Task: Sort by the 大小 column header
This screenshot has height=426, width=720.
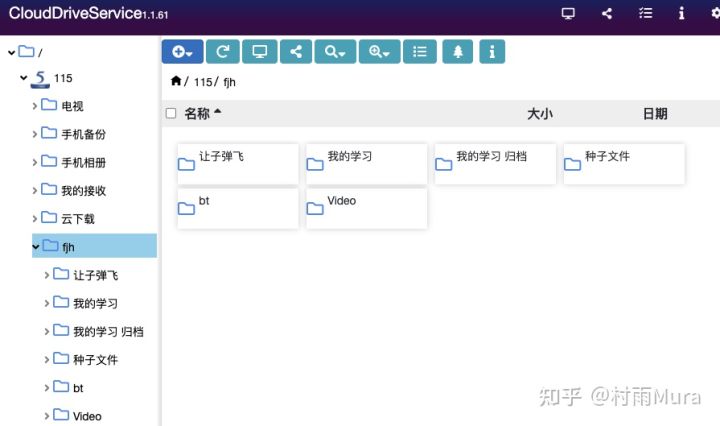Action: click(x=540, y=113)
